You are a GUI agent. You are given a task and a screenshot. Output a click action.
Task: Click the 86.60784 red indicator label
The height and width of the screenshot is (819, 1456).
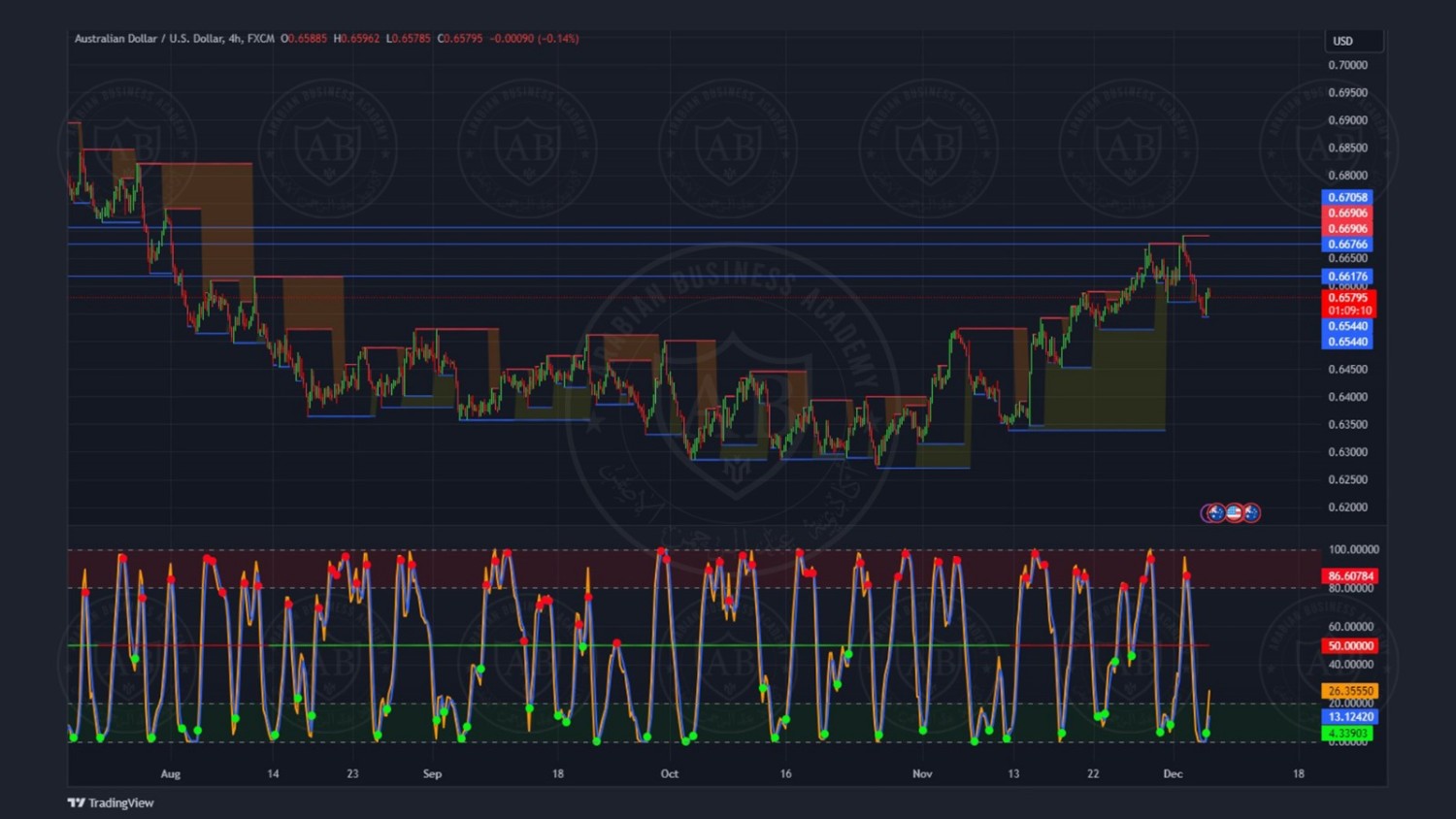click(x=1350, y=576)
